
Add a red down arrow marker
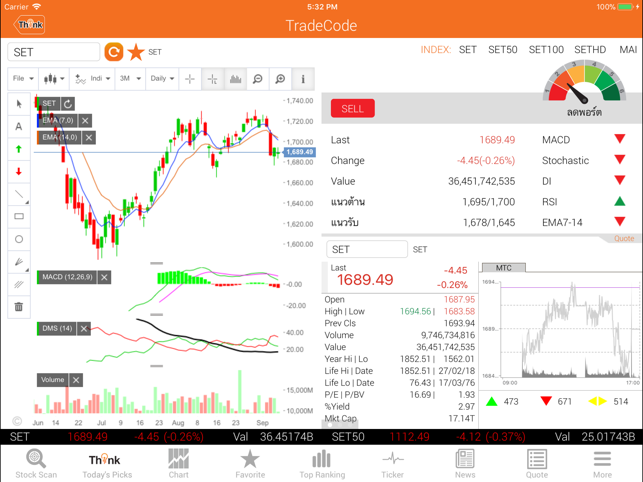(x=19, y=171)
